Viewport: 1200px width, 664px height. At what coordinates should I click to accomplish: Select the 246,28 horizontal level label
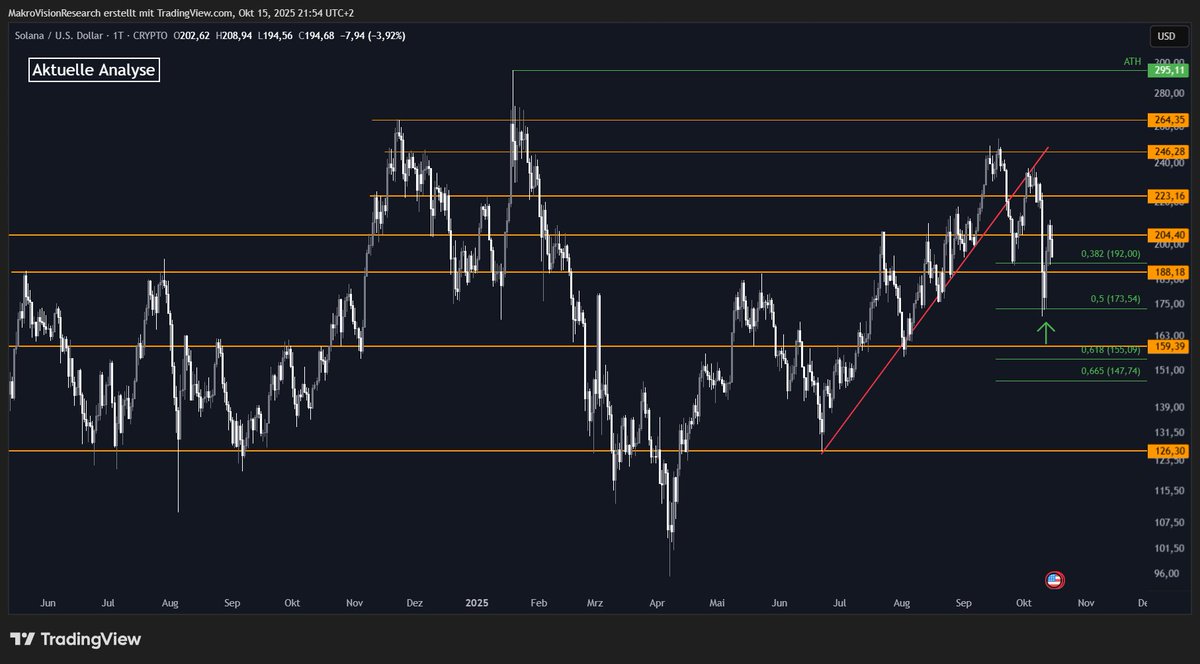pos(1167,152)
